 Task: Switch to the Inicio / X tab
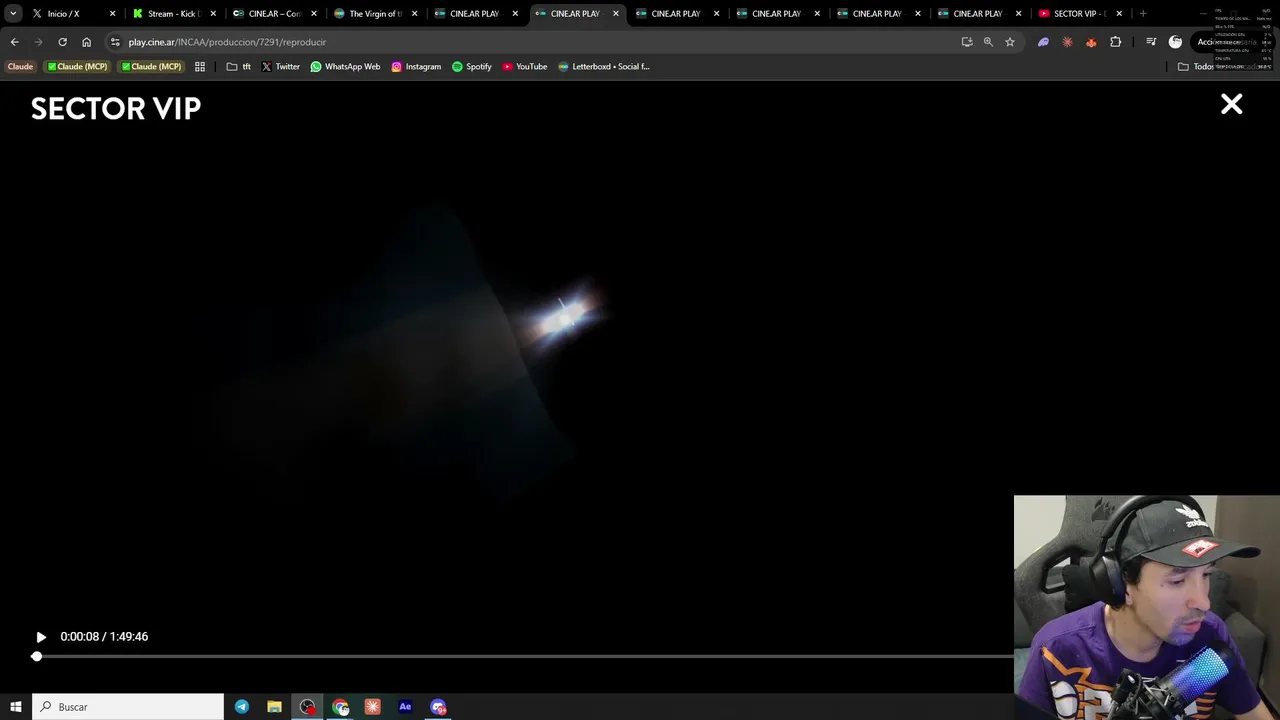click(72, 14)
